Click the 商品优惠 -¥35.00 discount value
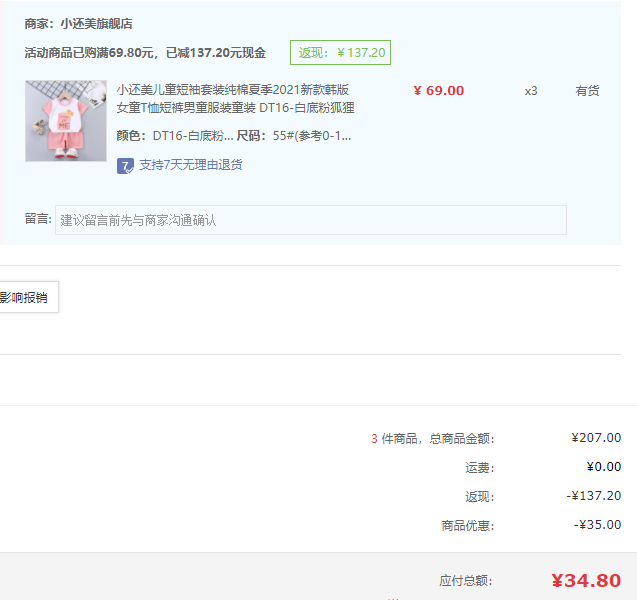Screen dimensions: 637x600 coord(597,525)
